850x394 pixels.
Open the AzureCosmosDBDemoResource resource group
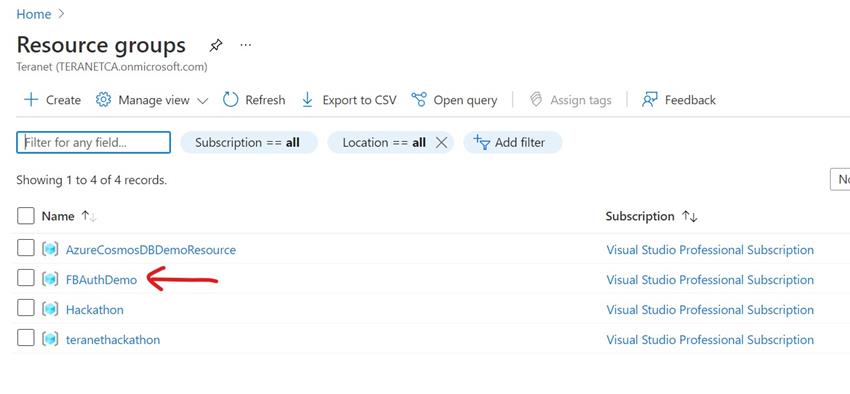(x=151, y=250)
